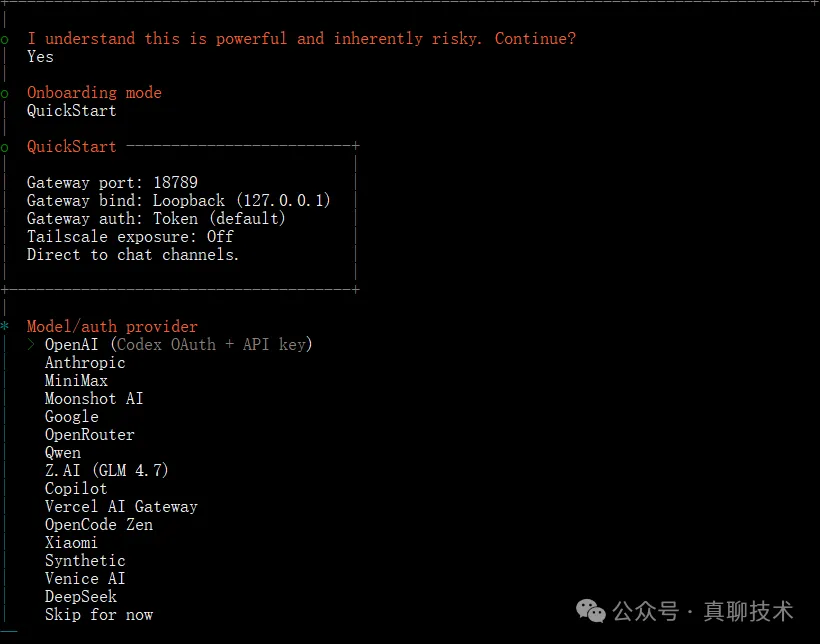Pick the Qwen provider

coord(63,453)
